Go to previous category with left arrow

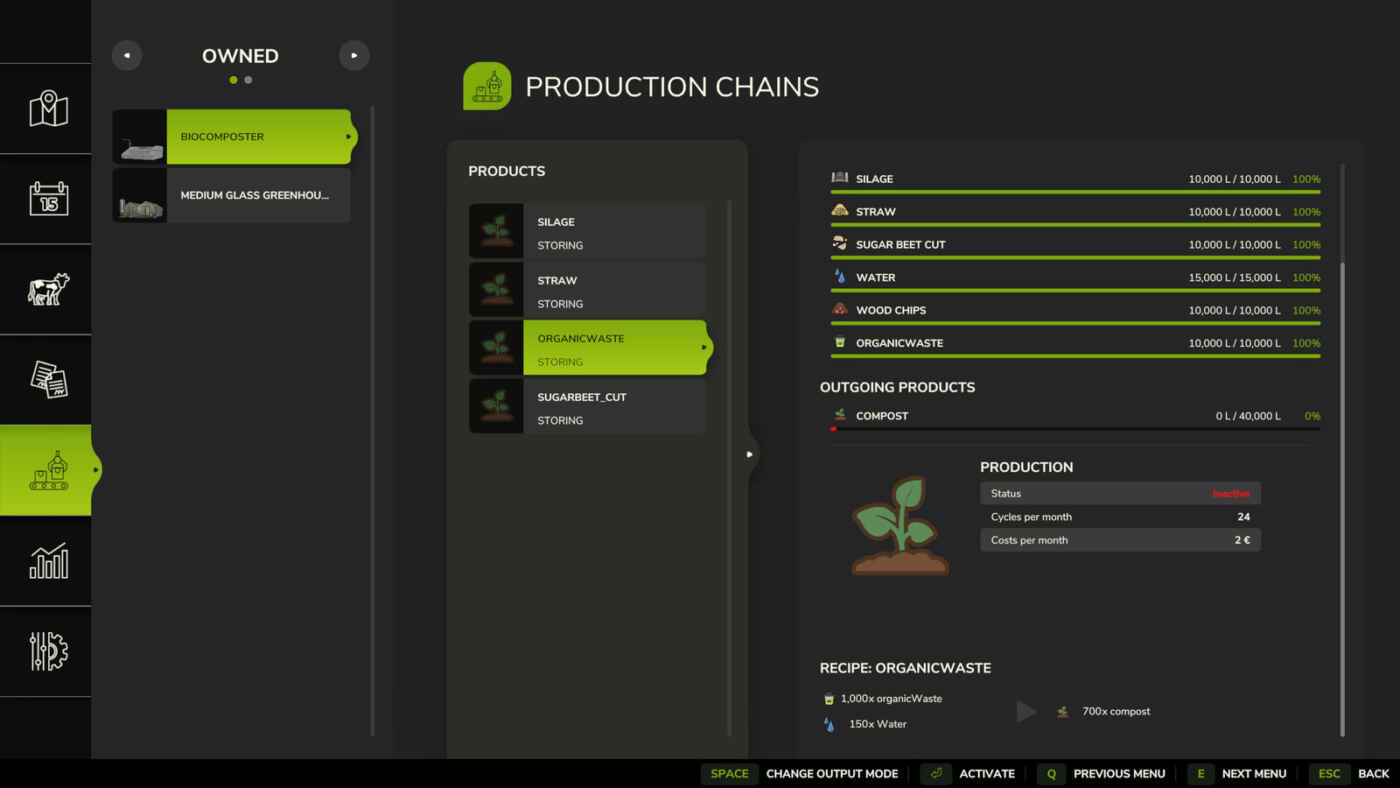(127, 56)
